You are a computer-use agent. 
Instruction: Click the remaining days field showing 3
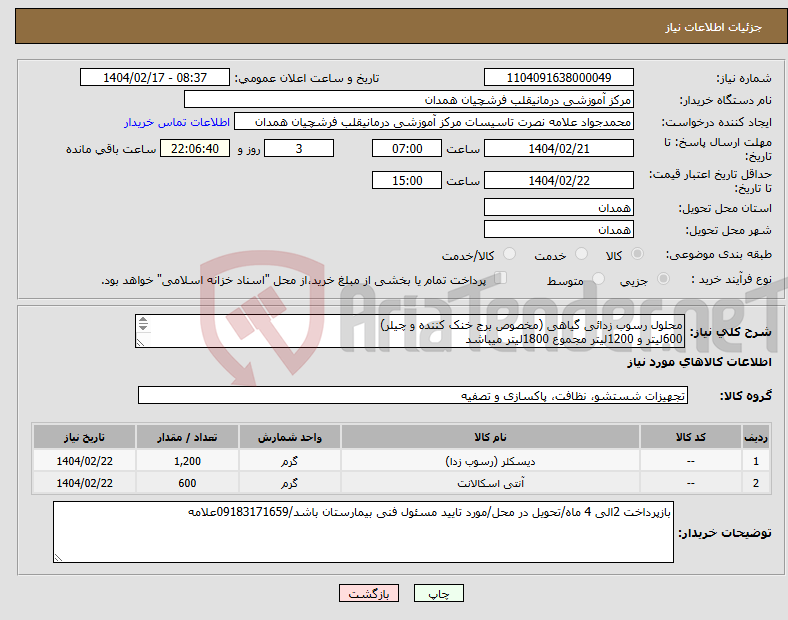pos(299,149)
